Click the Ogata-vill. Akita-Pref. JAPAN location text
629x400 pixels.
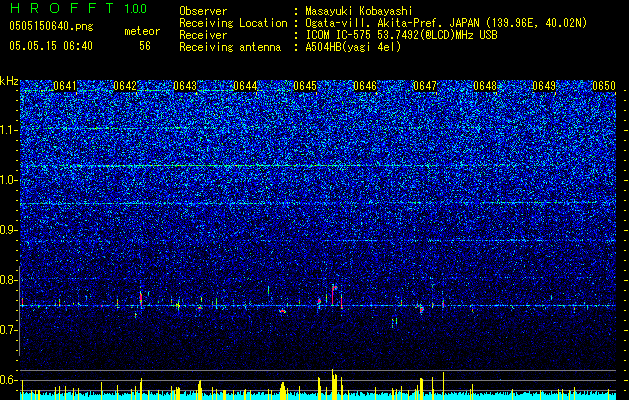(445, 23)
